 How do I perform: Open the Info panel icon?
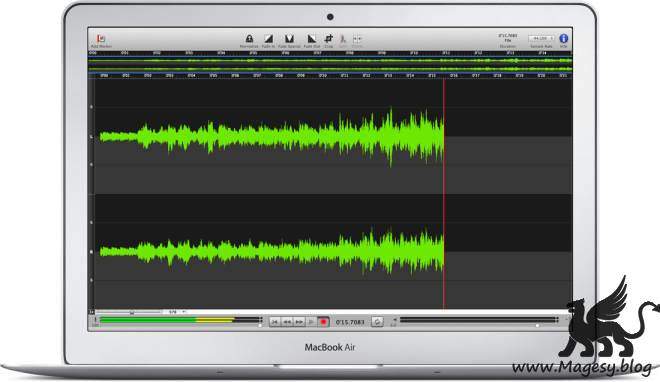tap(564, 38)
